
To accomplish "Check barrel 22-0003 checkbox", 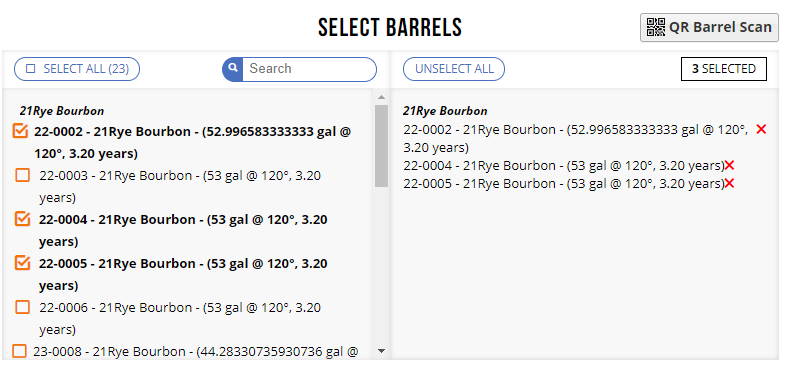I will tap(23, 175).
